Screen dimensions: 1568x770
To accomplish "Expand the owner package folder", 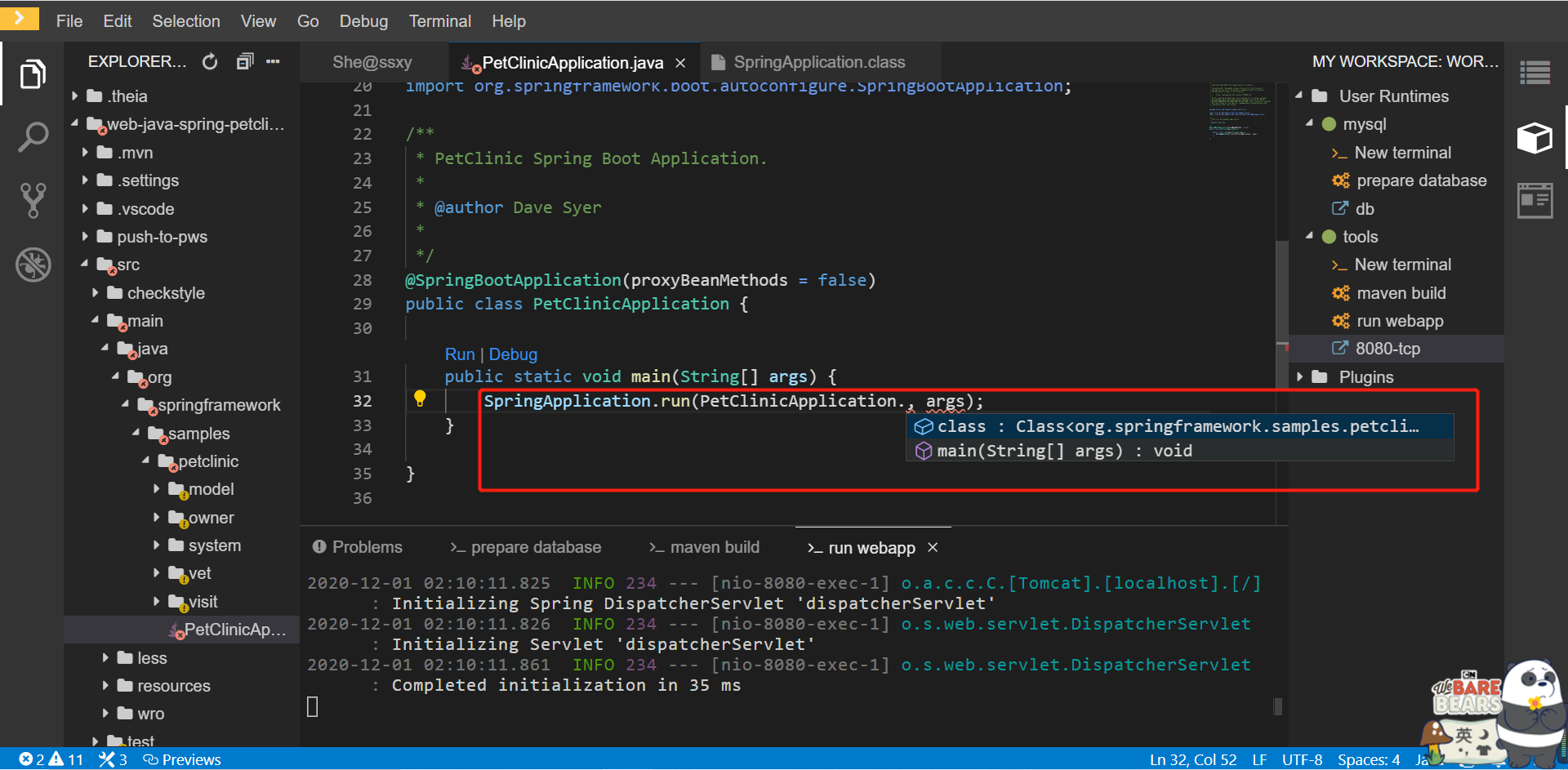I will pyautogui.click(x=157, y=517).
